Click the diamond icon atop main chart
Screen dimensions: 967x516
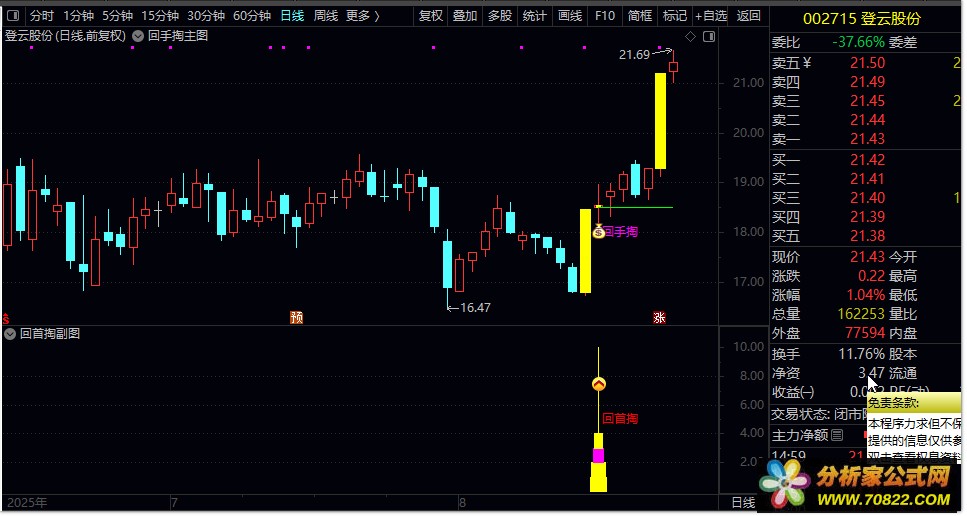click(690, 37)
